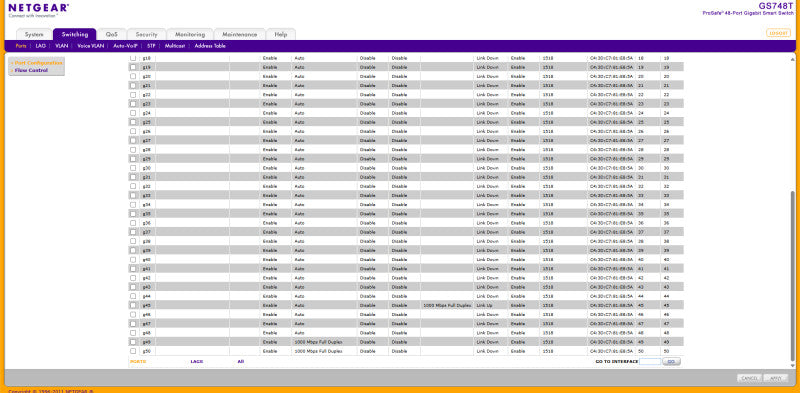800x393 pixels.
Task: Click the GS748T model name
Action: tap(776, 5)
